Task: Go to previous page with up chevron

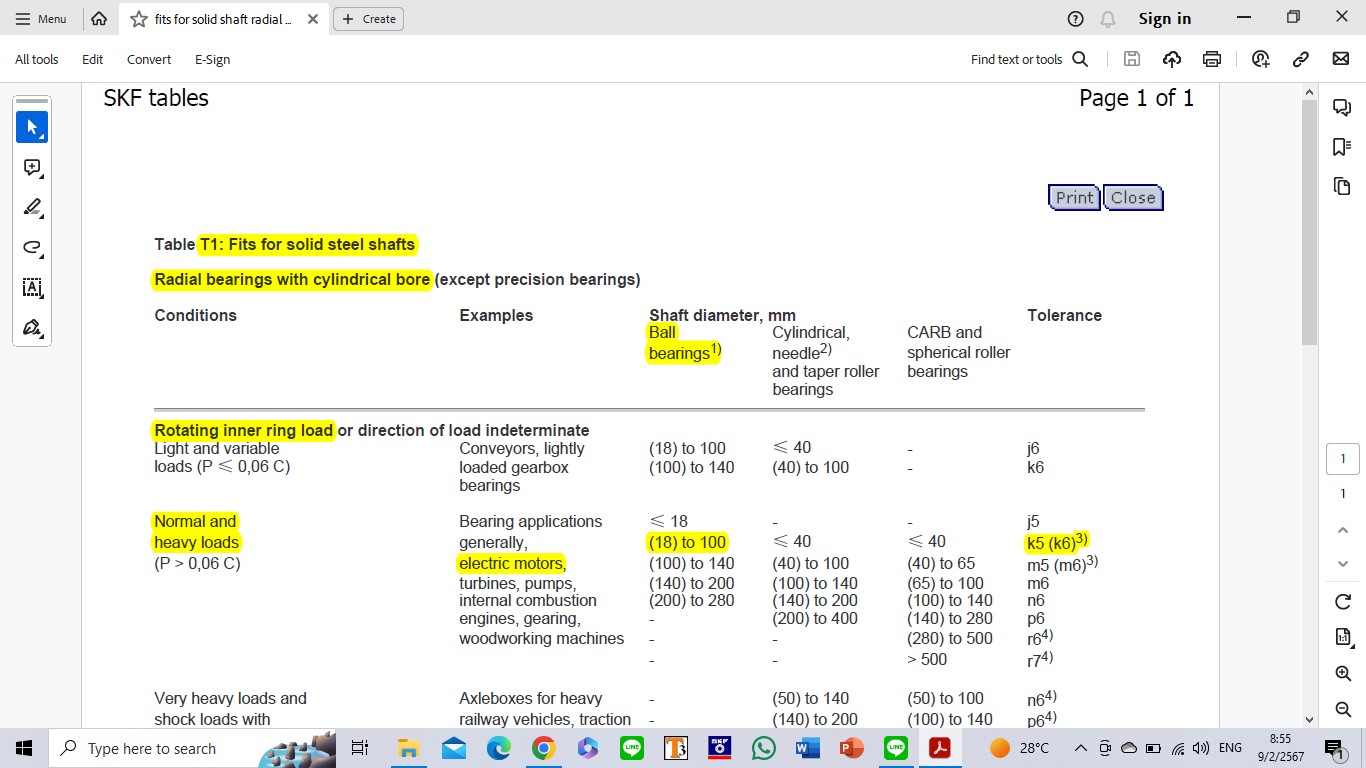Action: [x=1343, y=530]
